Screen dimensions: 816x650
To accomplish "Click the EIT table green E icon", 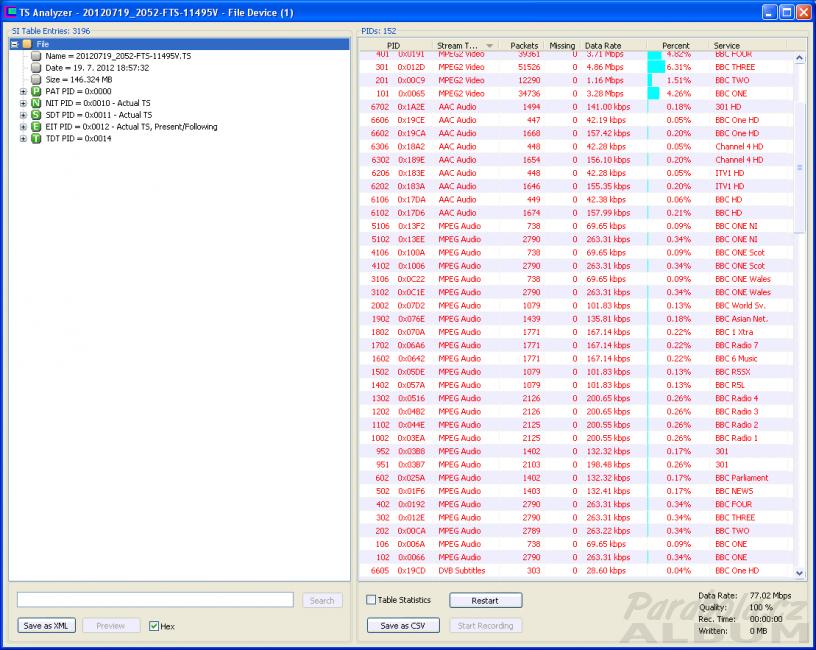I will (36, 126).
